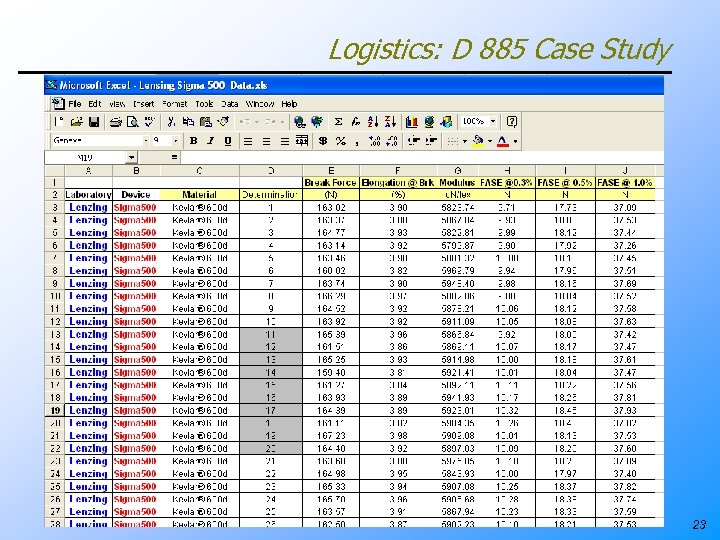Open the Name Box dropdown arrow
This screenshot has height=540, width=720.
tap(131, 158)
